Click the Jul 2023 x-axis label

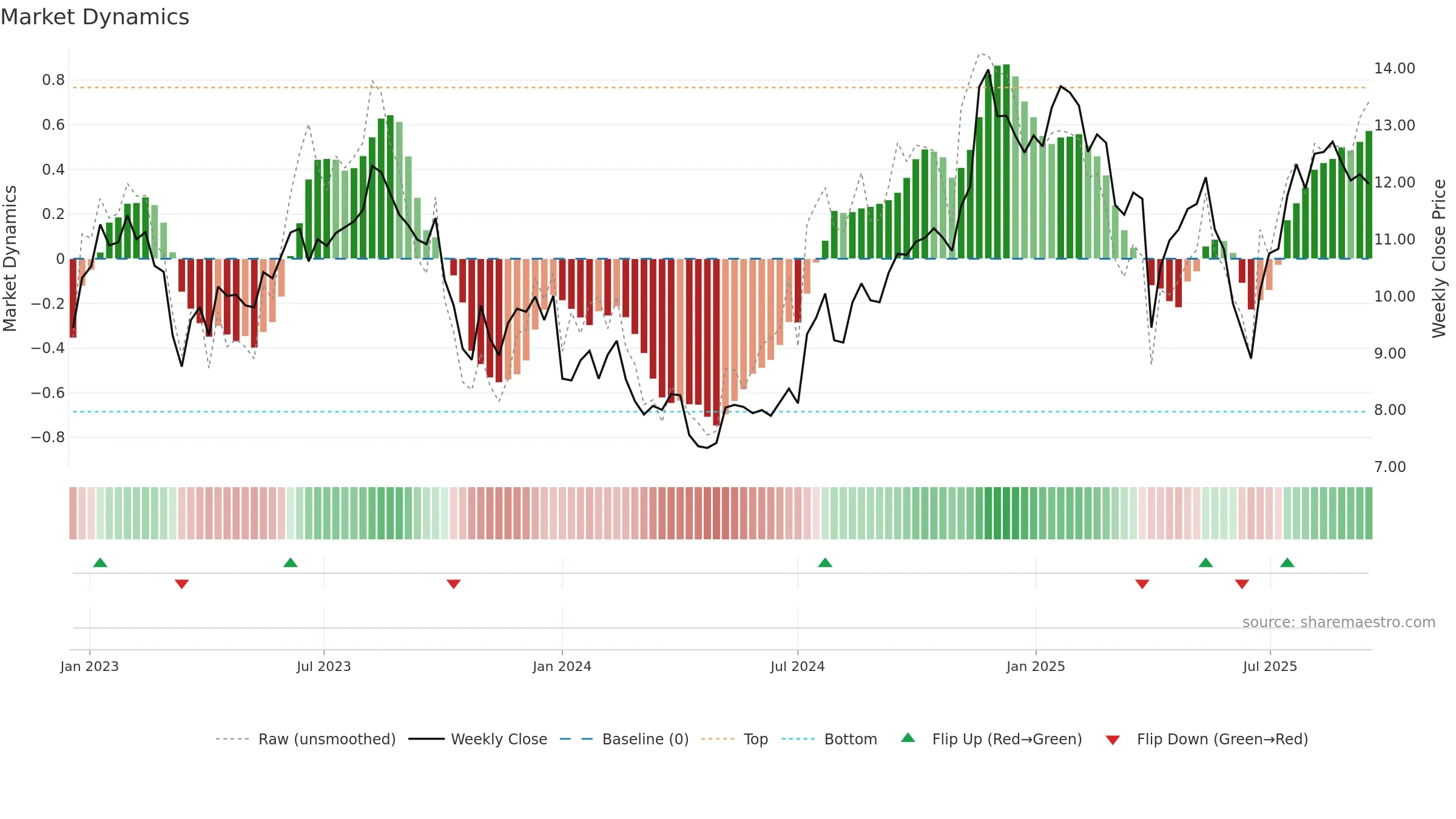[324, 666]
